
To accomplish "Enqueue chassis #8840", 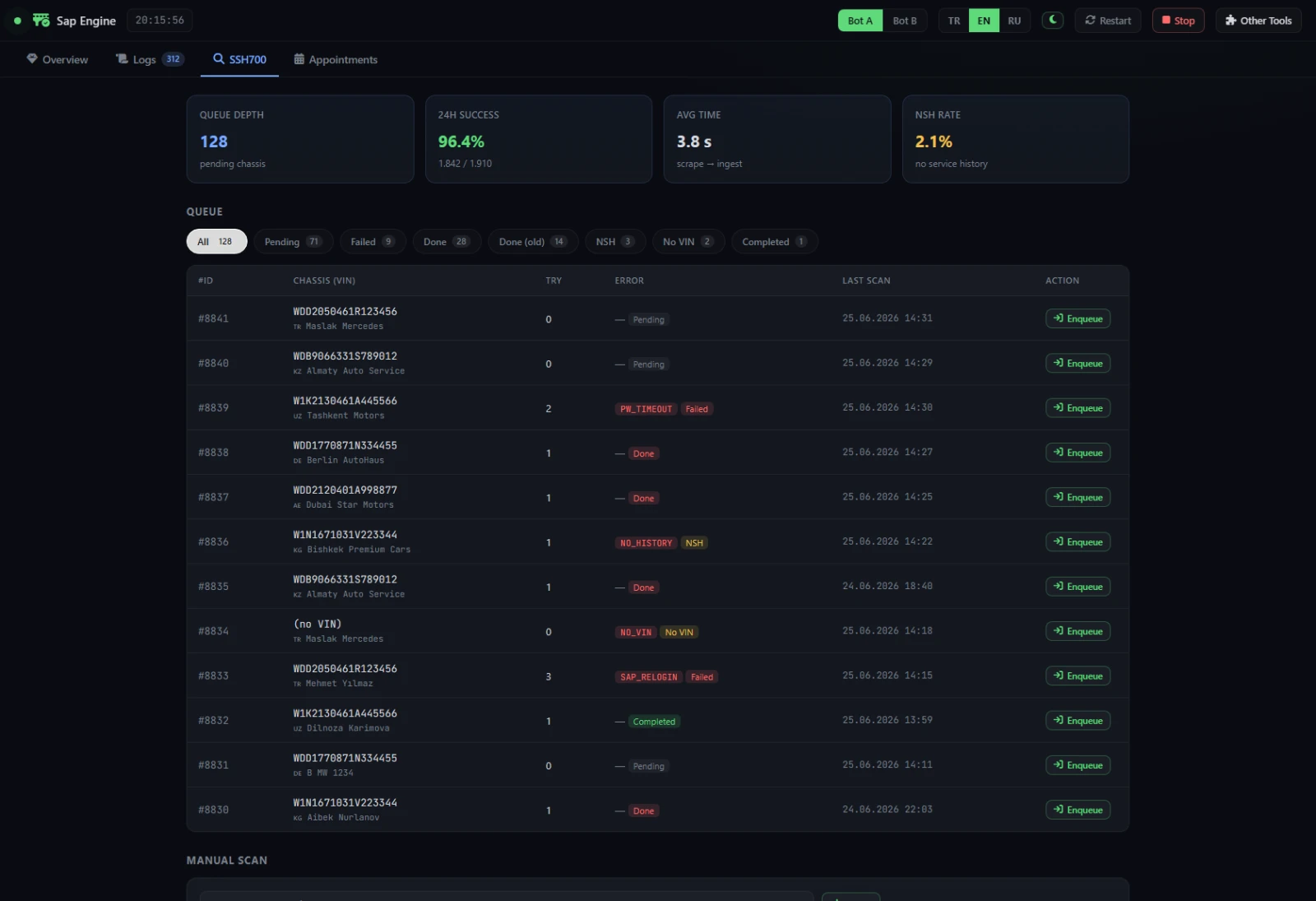I will 1077,363.
